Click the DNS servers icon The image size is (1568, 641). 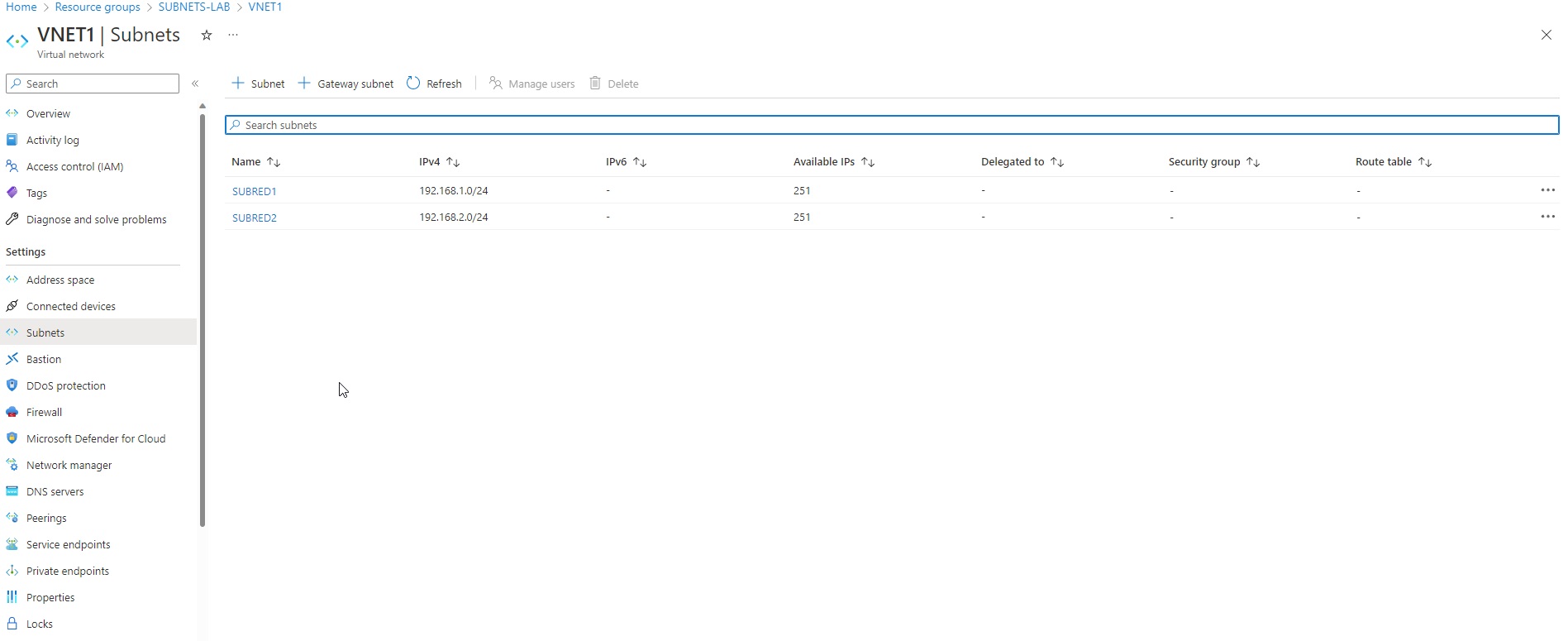click(x=12, y=491)
